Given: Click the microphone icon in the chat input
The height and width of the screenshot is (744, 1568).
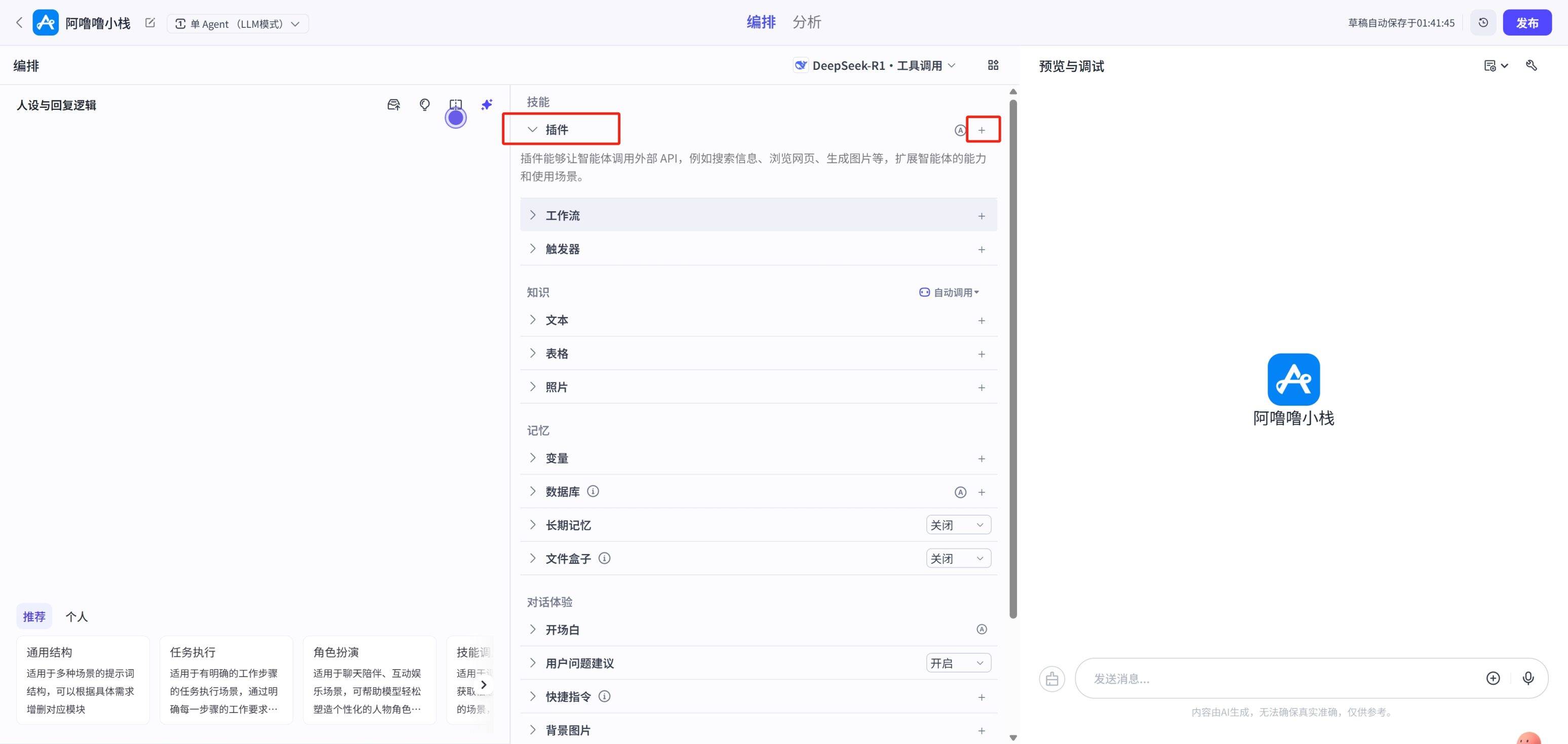Looking at the screenshot, I should pyautogui.click(x=1528, y=678).
